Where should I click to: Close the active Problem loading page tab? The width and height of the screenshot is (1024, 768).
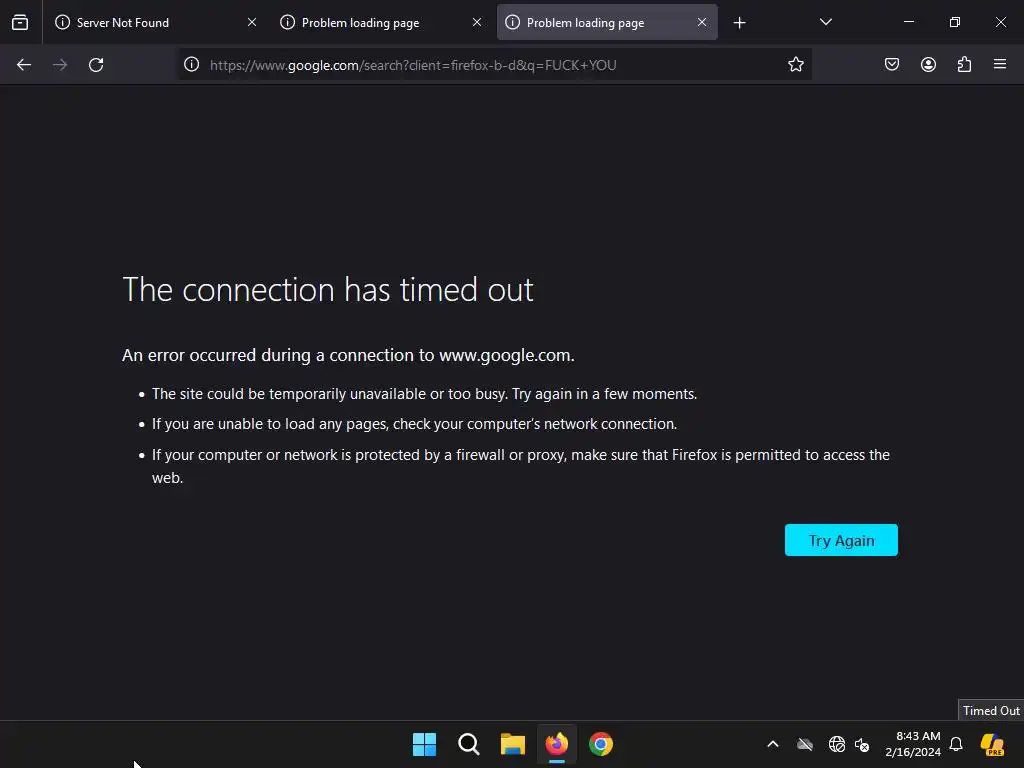point(702,22)
